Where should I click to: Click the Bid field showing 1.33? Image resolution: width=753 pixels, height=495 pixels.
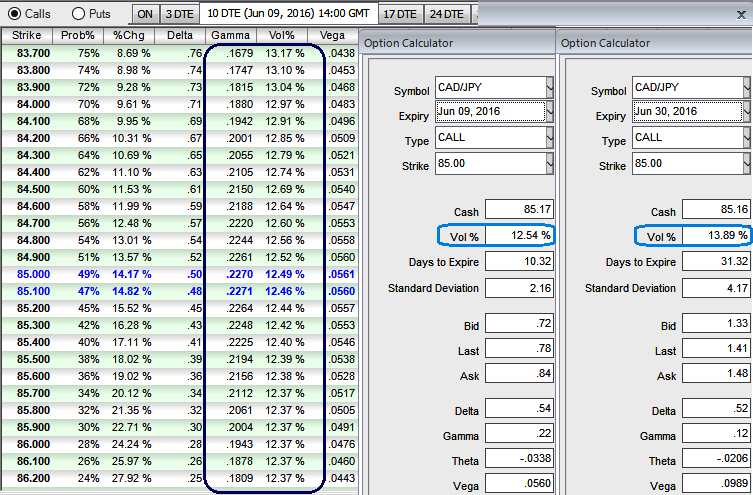(x=716, y=323)
